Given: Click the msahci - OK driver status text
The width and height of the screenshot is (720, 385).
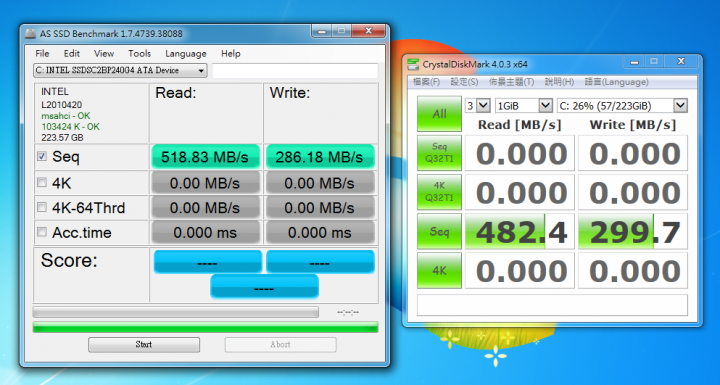Looking at the screenshot, I should [66, 116].
